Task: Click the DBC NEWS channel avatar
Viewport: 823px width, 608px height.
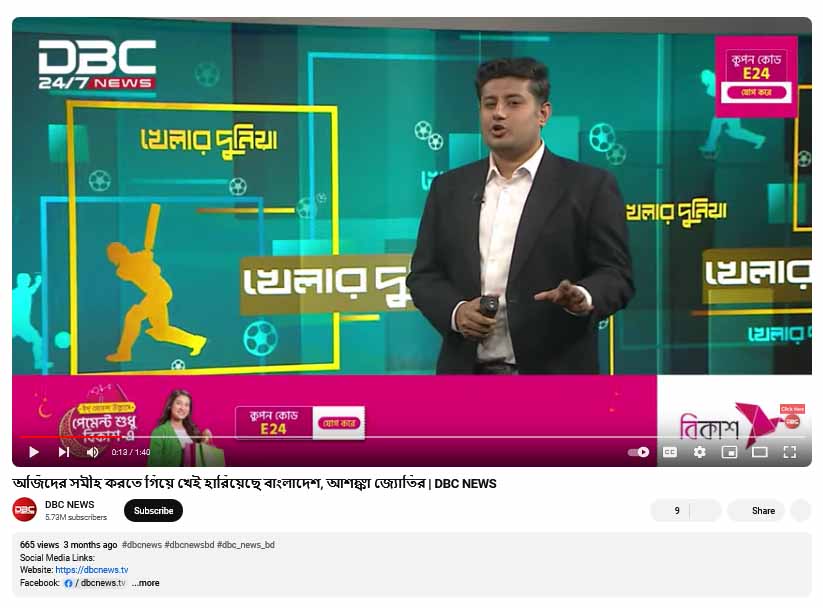Action: coord(25,510)
